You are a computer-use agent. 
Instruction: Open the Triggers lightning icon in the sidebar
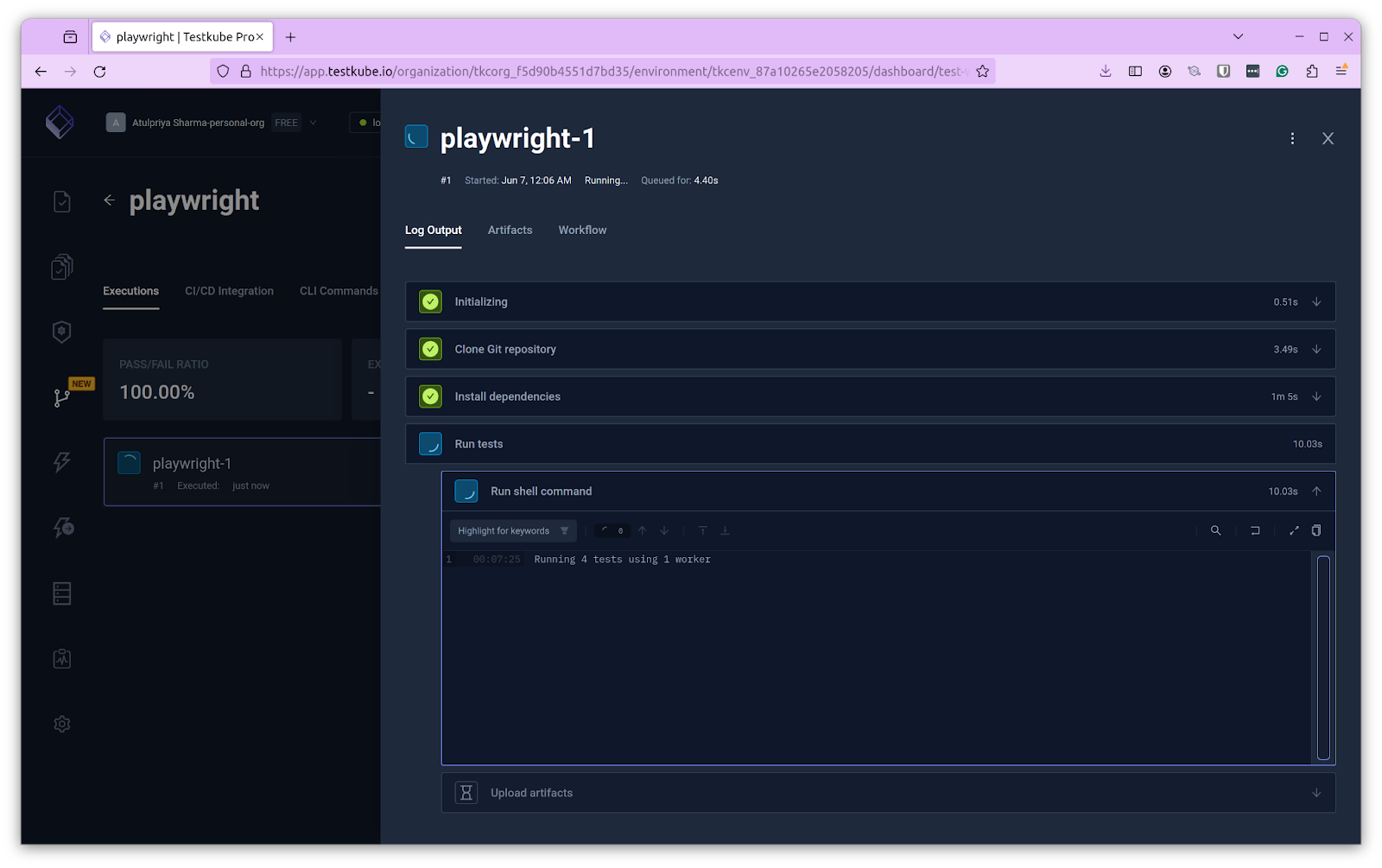coord(62,462)
